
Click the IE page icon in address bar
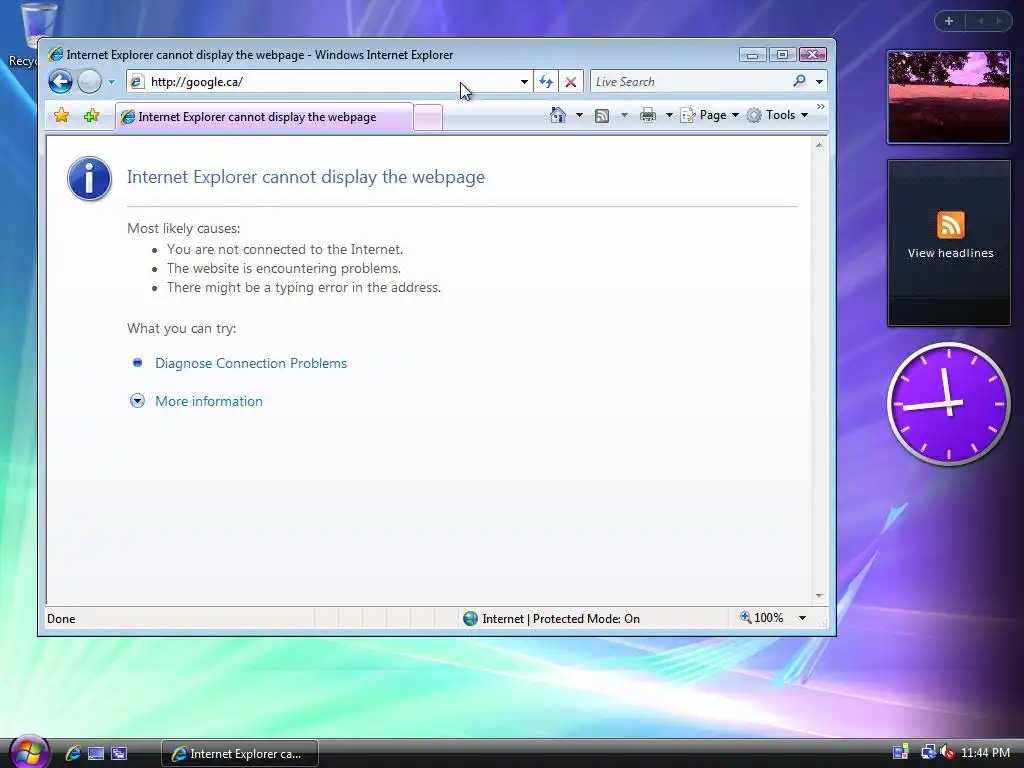(x=136, y=82)
